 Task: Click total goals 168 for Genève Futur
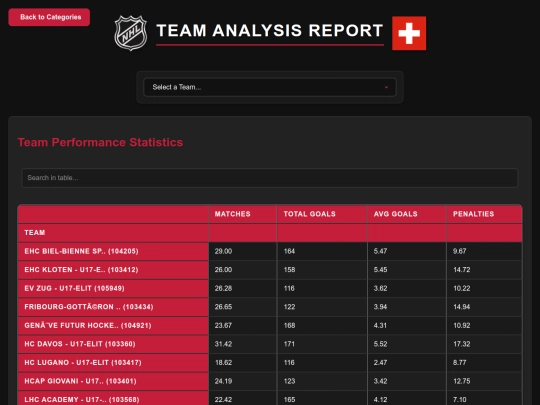(x=289, y=325)
